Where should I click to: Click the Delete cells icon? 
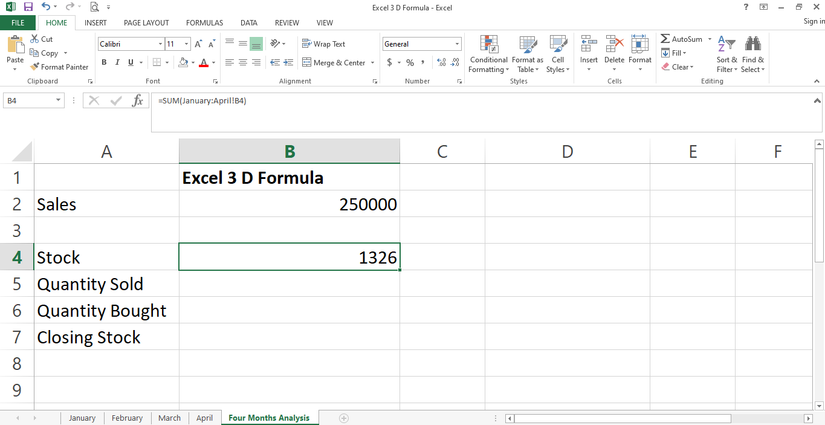click(614, 46)
